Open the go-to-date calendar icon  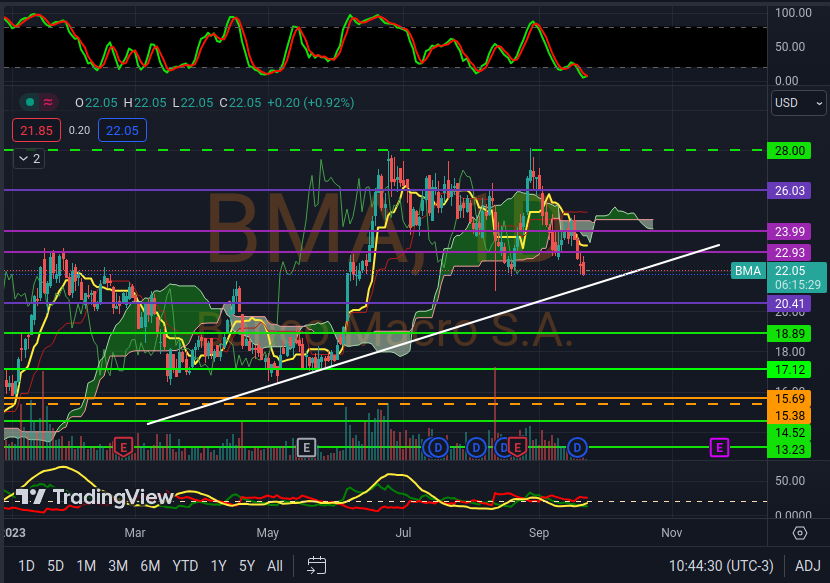[317, 566]
